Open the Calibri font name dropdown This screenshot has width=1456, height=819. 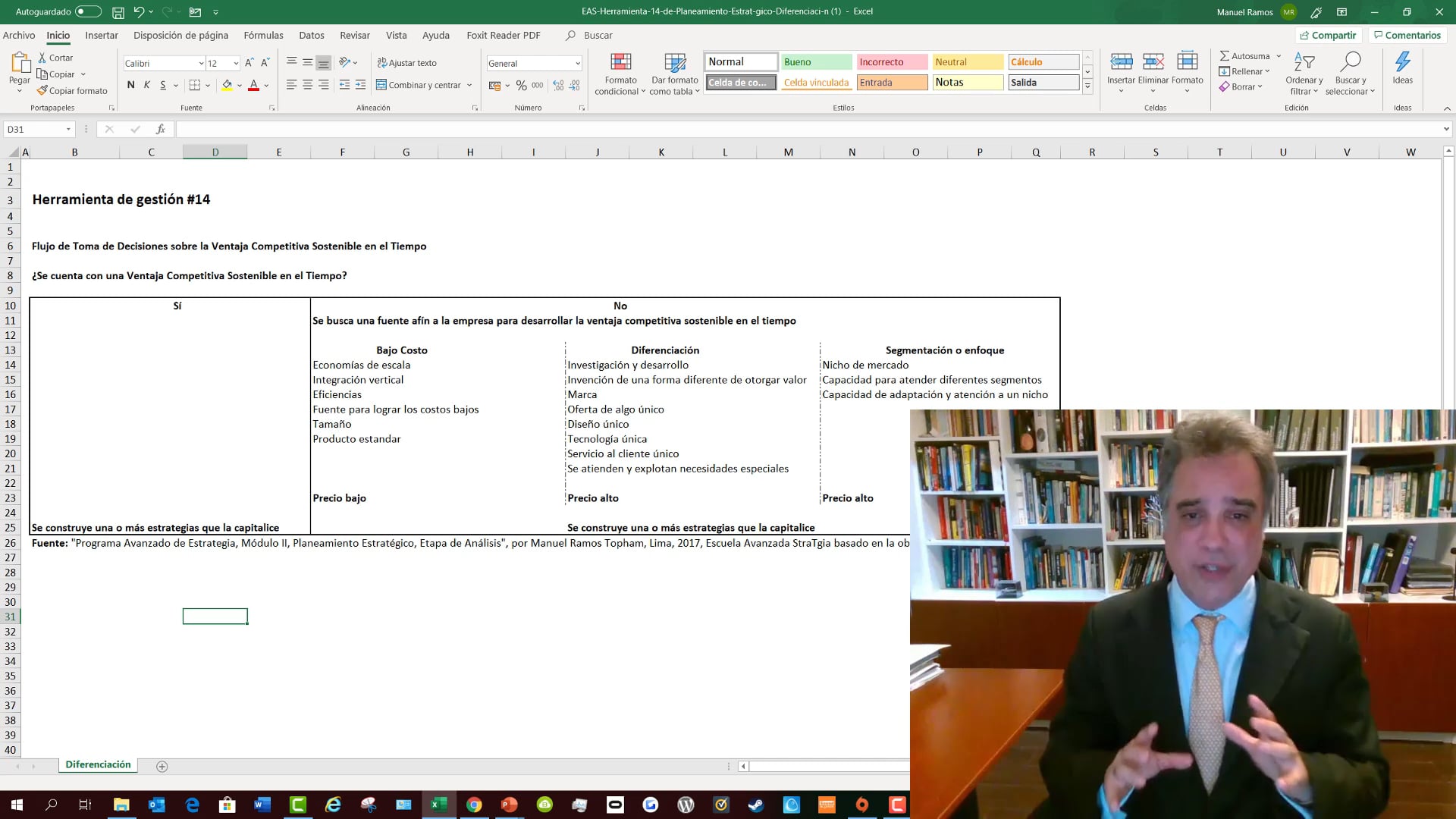(x=201, y=64)
